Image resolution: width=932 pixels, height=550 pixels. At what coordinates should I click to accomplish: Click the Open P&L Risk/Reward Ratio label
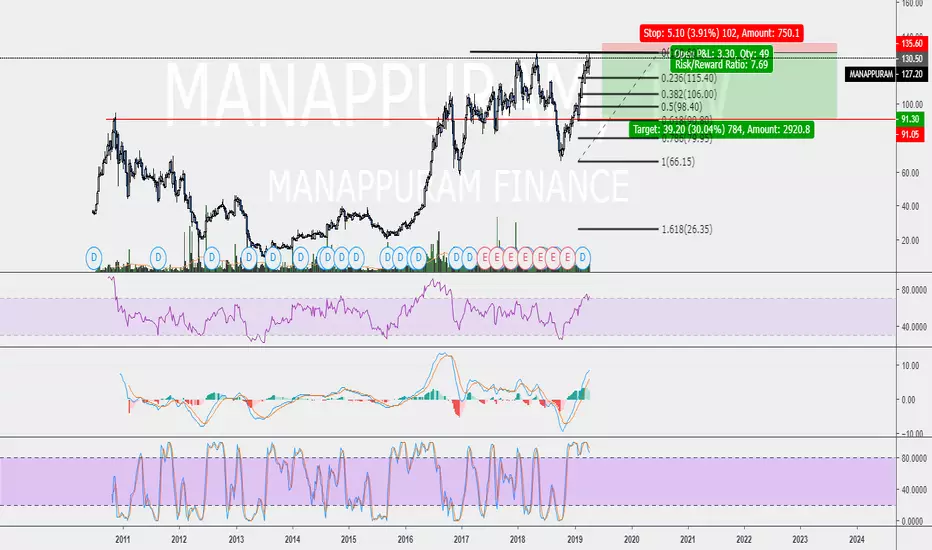point(722,59)
